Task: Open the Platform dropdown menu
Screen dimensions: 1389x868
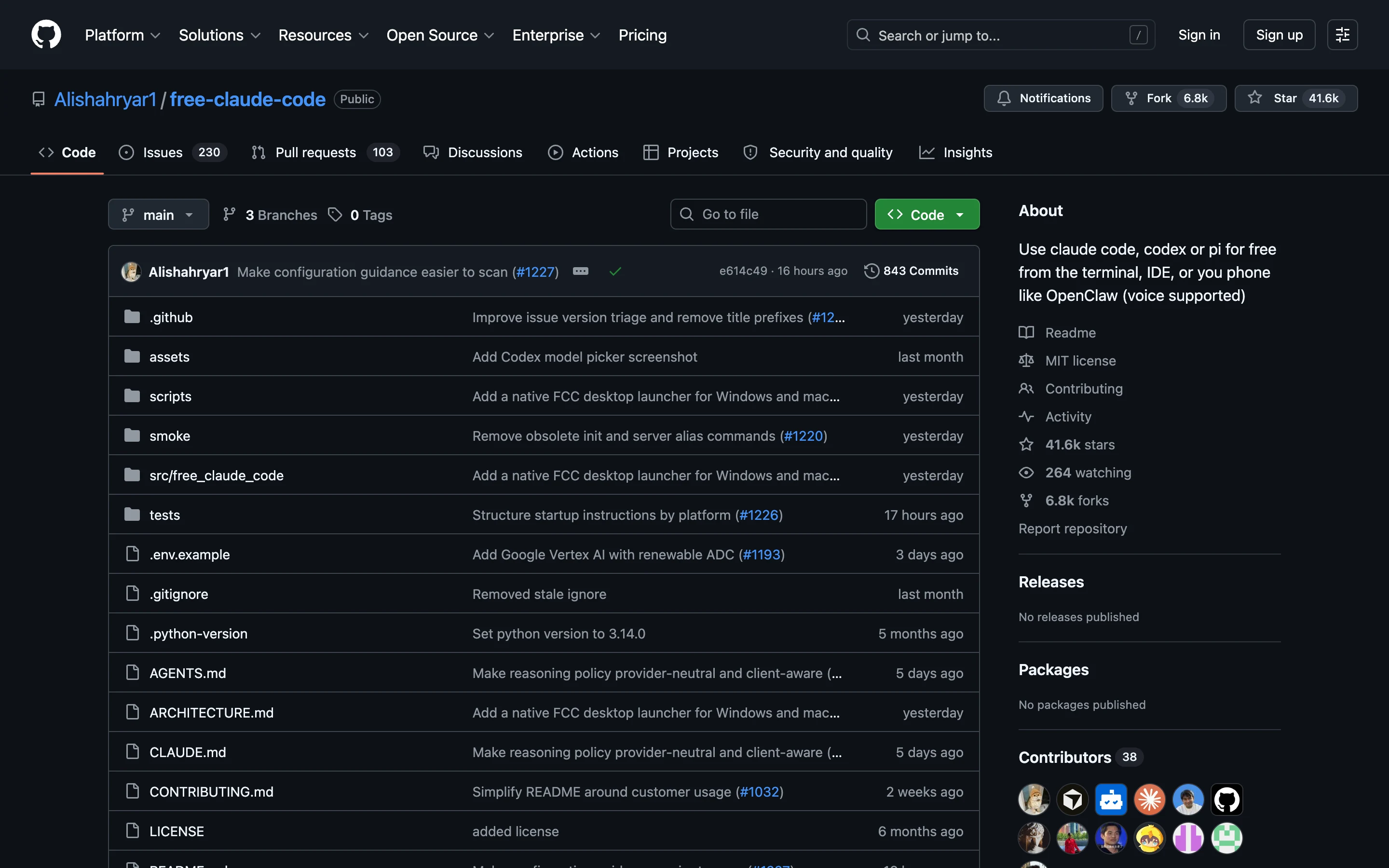Action: click(122, 35)
